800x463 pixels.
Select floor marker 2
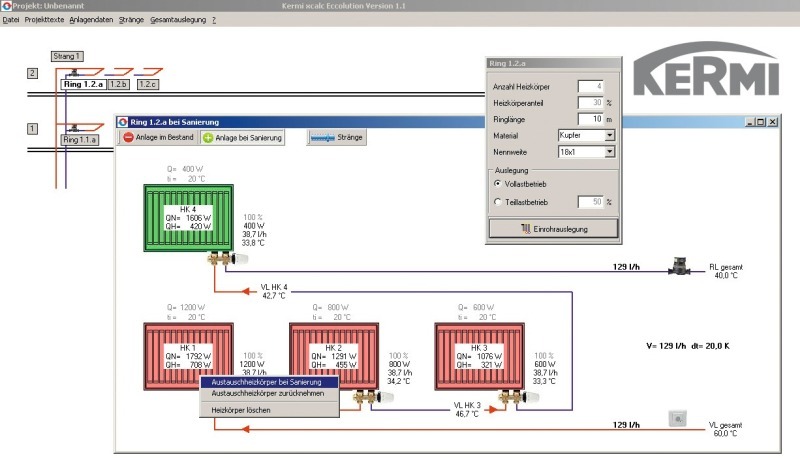tap(32, 73)
